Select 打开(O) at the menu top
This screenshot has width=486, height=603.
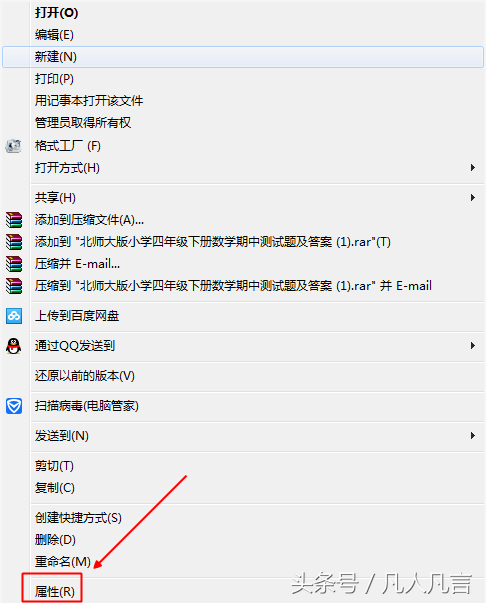(57, 13)
